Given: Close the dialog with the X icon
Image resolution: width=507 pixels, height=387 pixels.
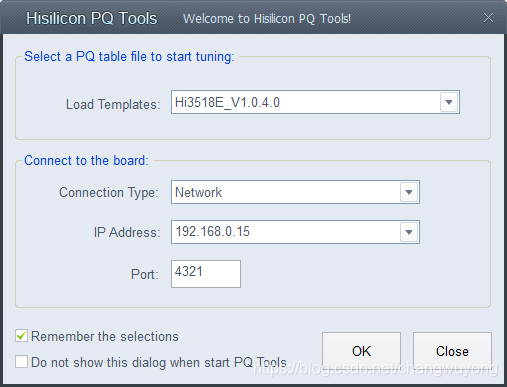Looking at the screenshot, I should pyautogui.click(x=488, y=18).
